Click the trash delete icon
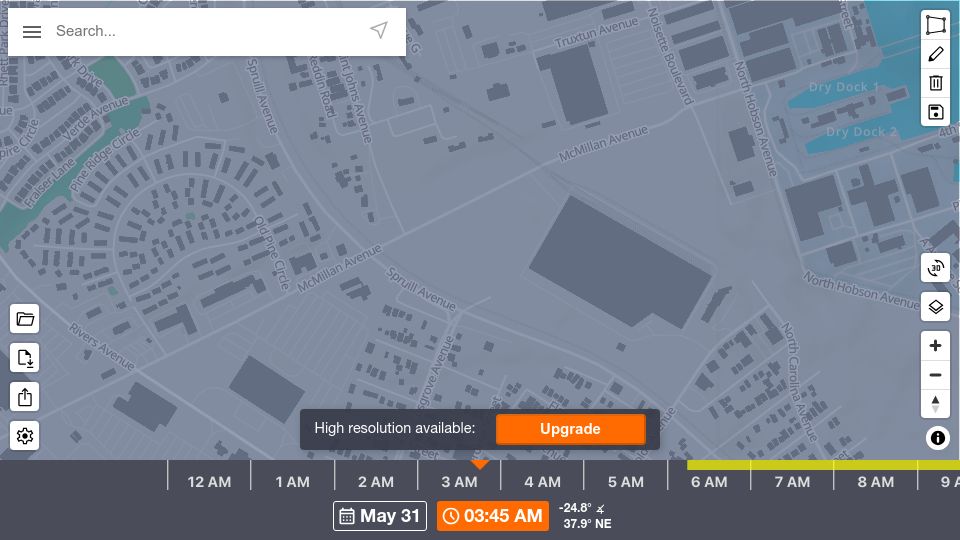Image resolution: width=960 pixels, height=540 pixels. (936, 83)
